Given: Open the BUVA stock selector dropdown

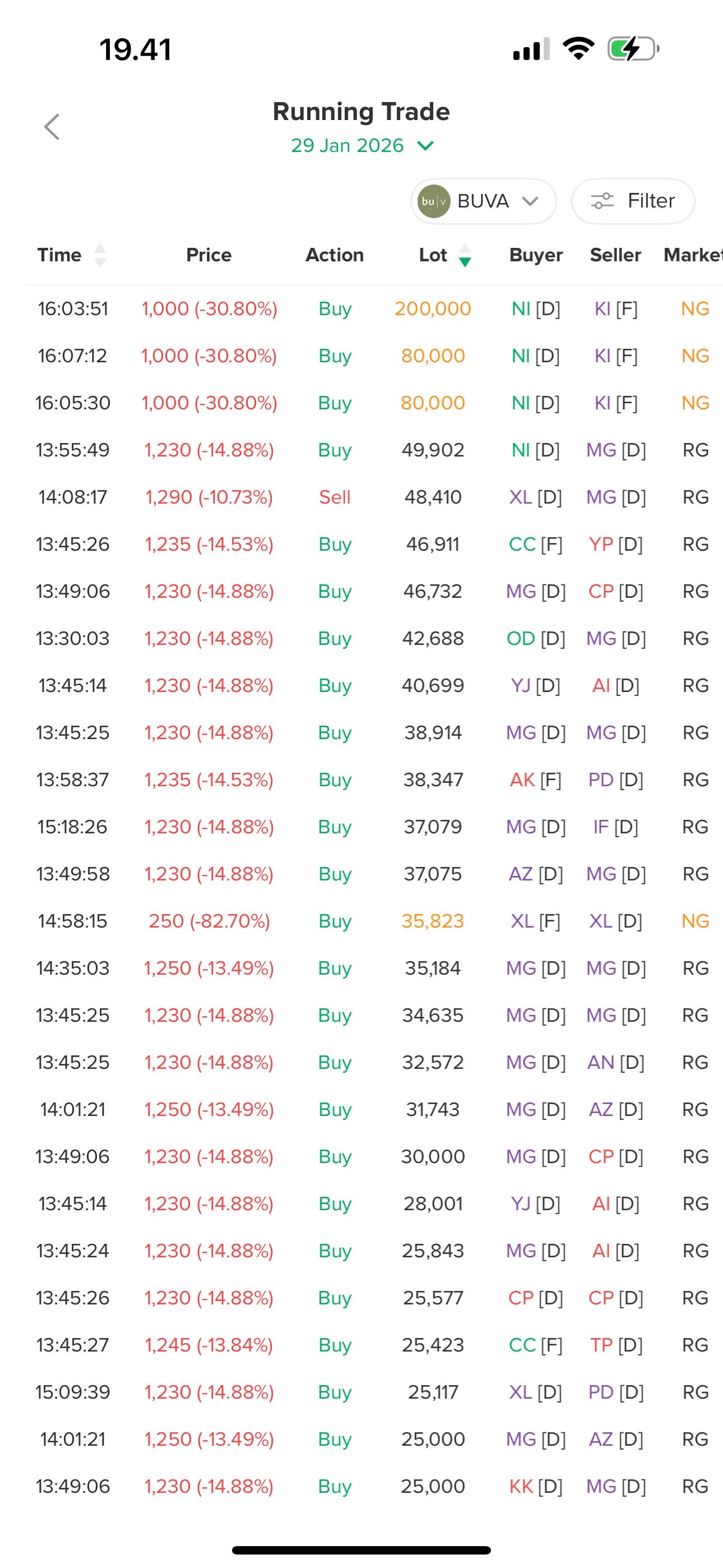Looking at the screenshot, I should [484, 201].
